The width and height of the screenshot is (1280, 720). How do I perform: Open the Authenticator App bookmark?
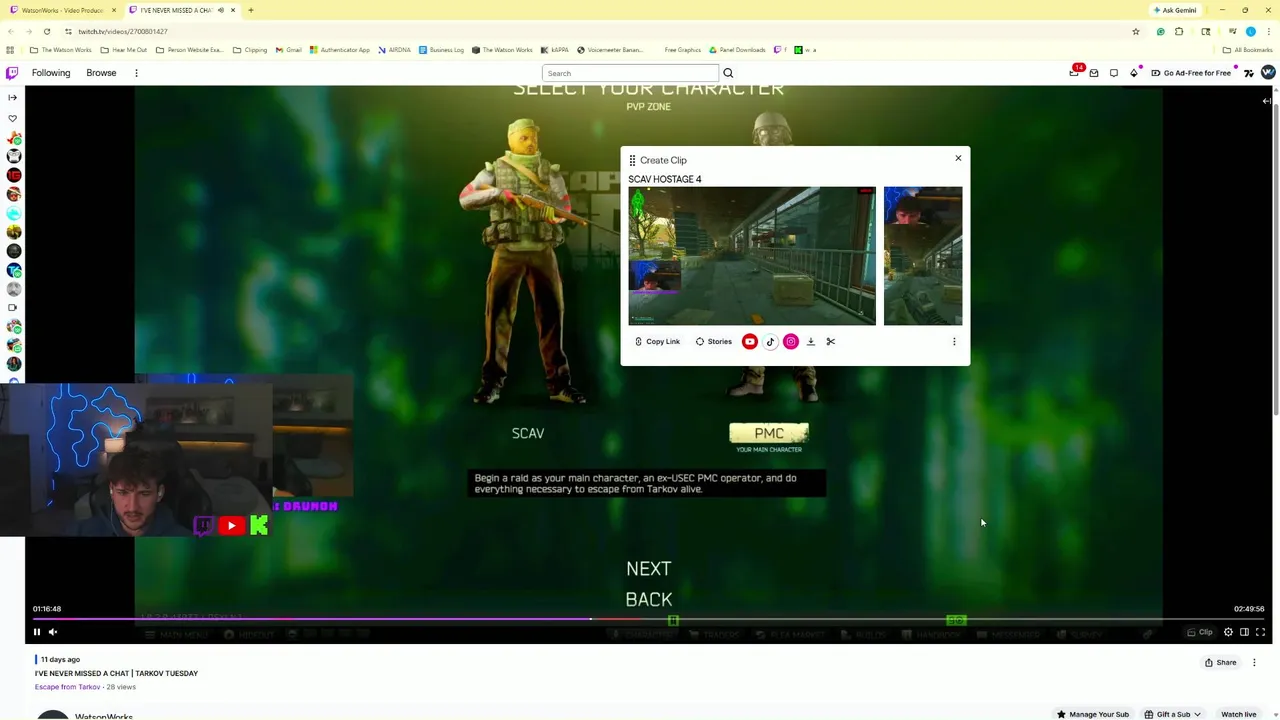[x=340, y=50]
